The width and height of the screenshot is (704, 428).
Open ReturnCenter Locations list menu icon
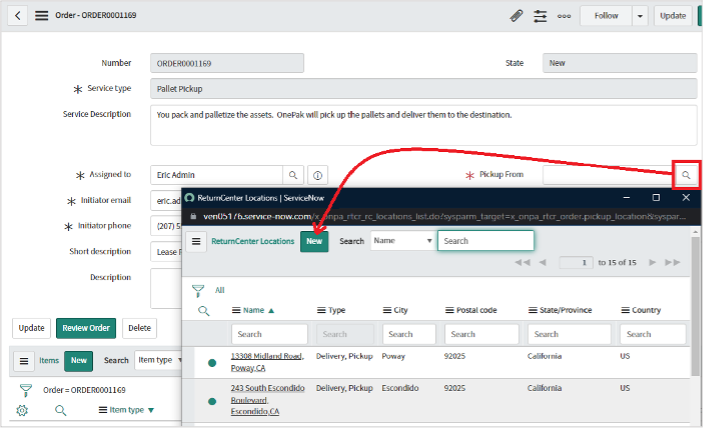[x=196, y=242]
